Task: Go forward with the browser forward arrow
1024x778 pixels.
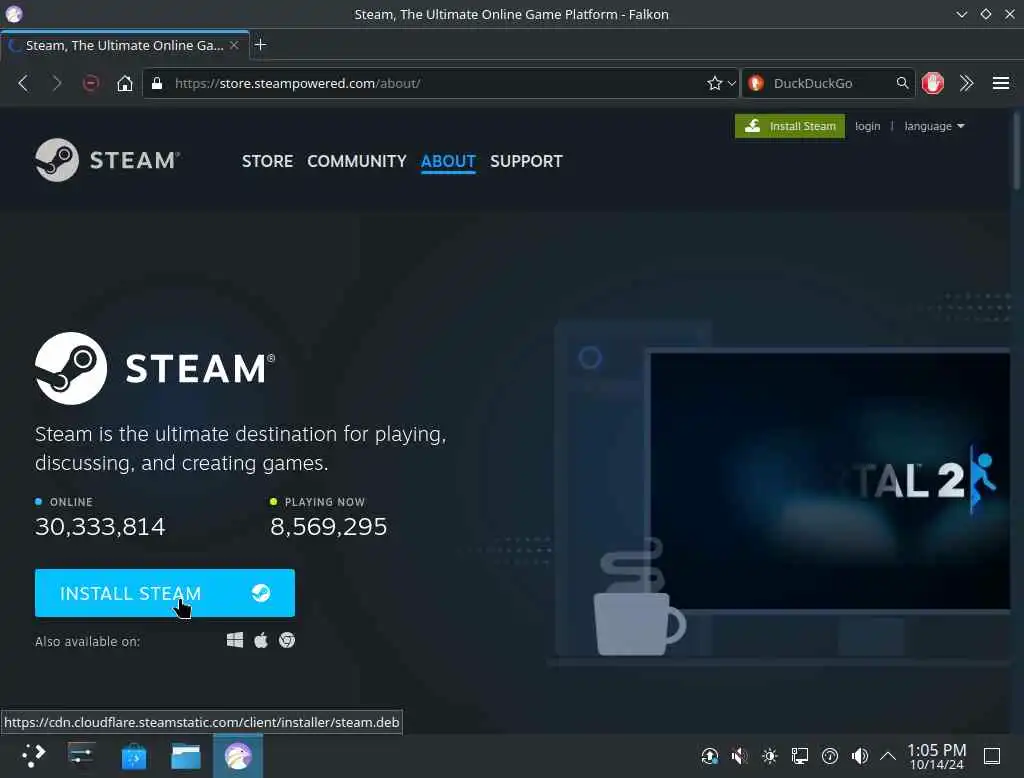Action: coord(57,84)
